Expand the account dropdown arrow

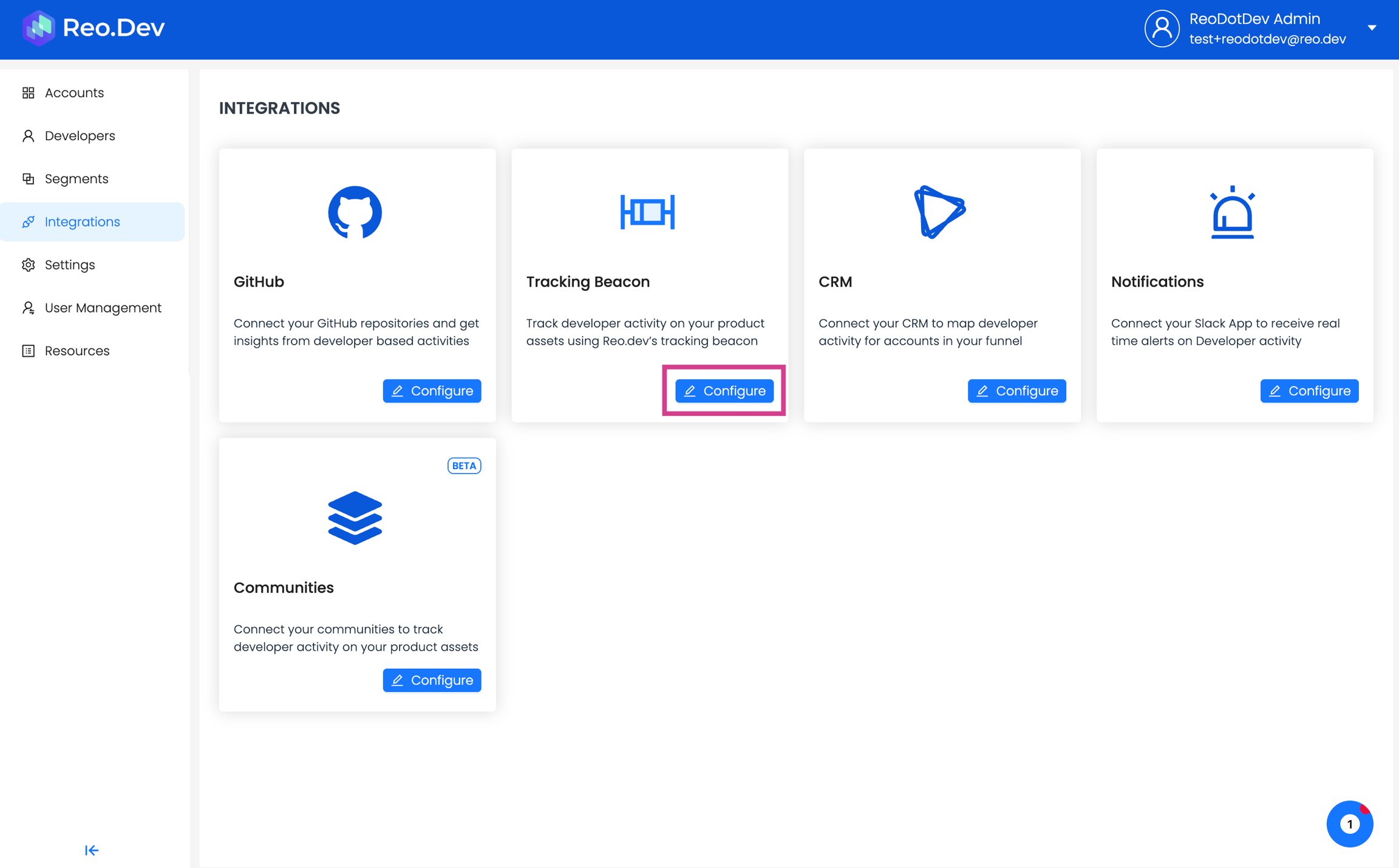(x=1372, y=28)
